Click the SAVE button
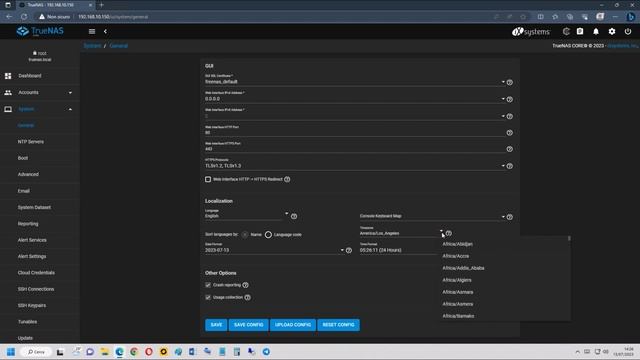The image size is (640, 360). 216,325
